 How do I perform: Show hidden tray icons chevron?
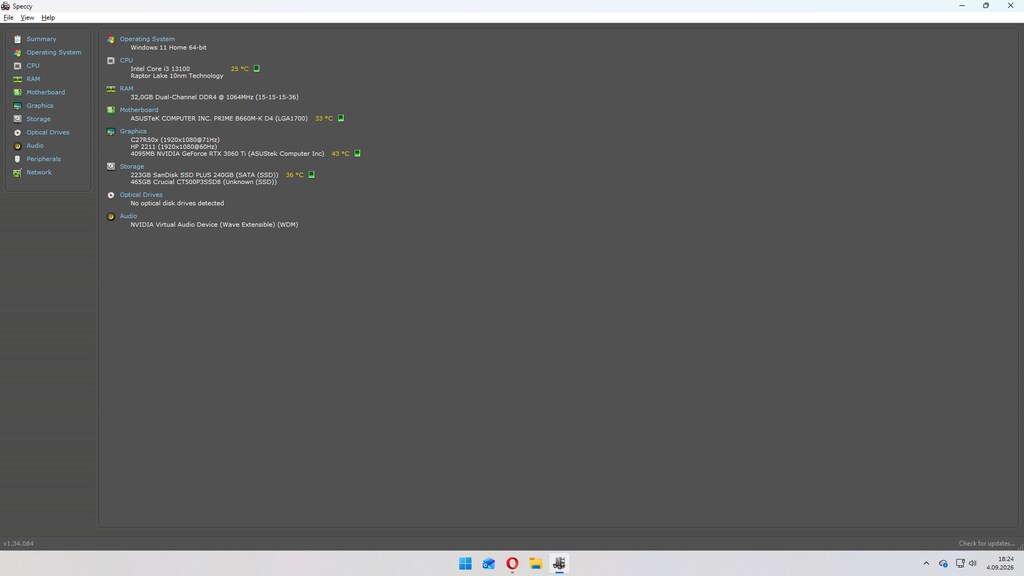point(926,564)
